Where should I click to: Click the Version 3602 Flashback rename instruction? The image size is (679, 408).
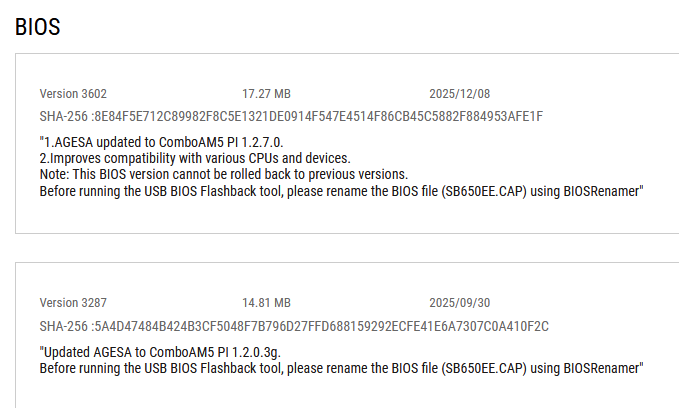point(340,189)
